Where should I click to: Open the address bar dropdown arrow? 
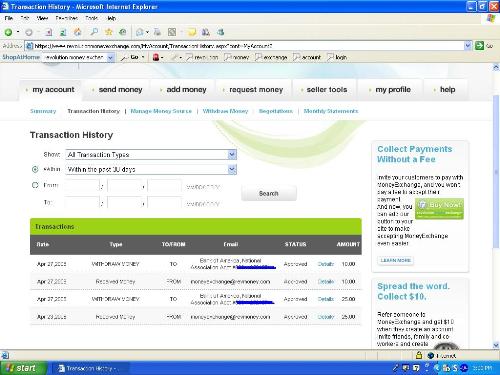468,46
